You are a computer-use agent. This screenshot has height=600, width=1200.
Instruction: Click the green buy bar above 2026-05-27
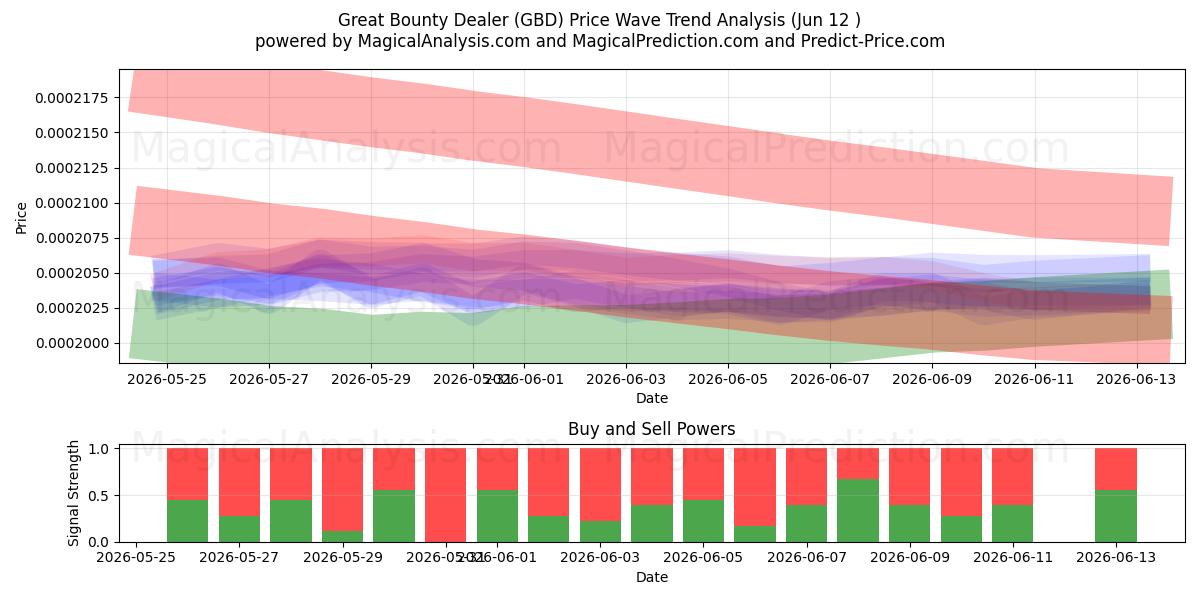[239, 529]
